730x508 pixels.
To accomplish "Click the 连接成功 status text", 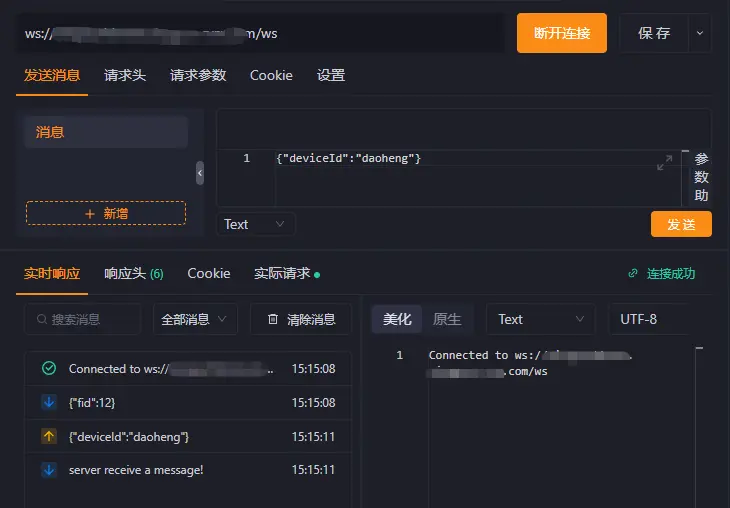I will [671, 273].
